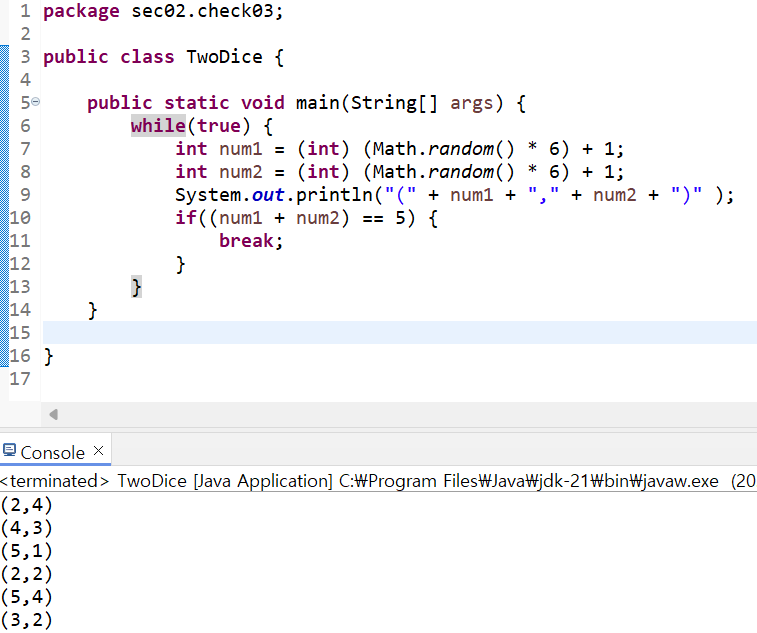Click the terminated TwoDice launch description
This screenshot has height=633, width=757.
click(377, 481)
